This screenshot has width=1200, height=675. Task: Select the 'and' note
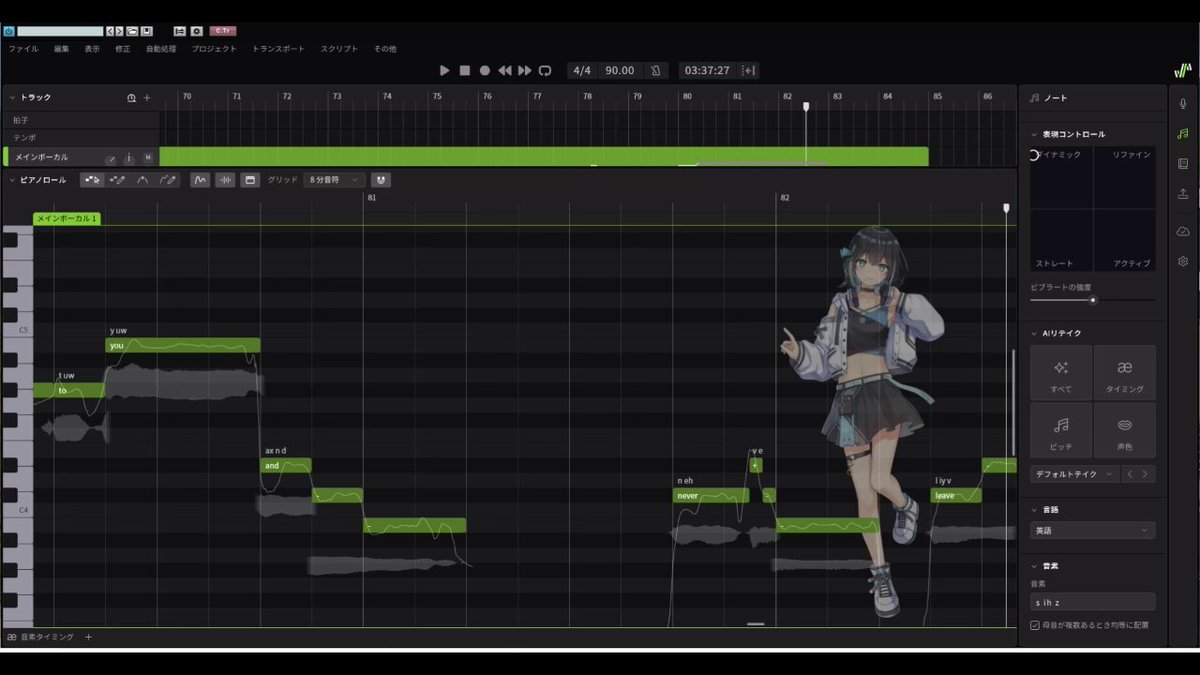click(x=287, y=465)
